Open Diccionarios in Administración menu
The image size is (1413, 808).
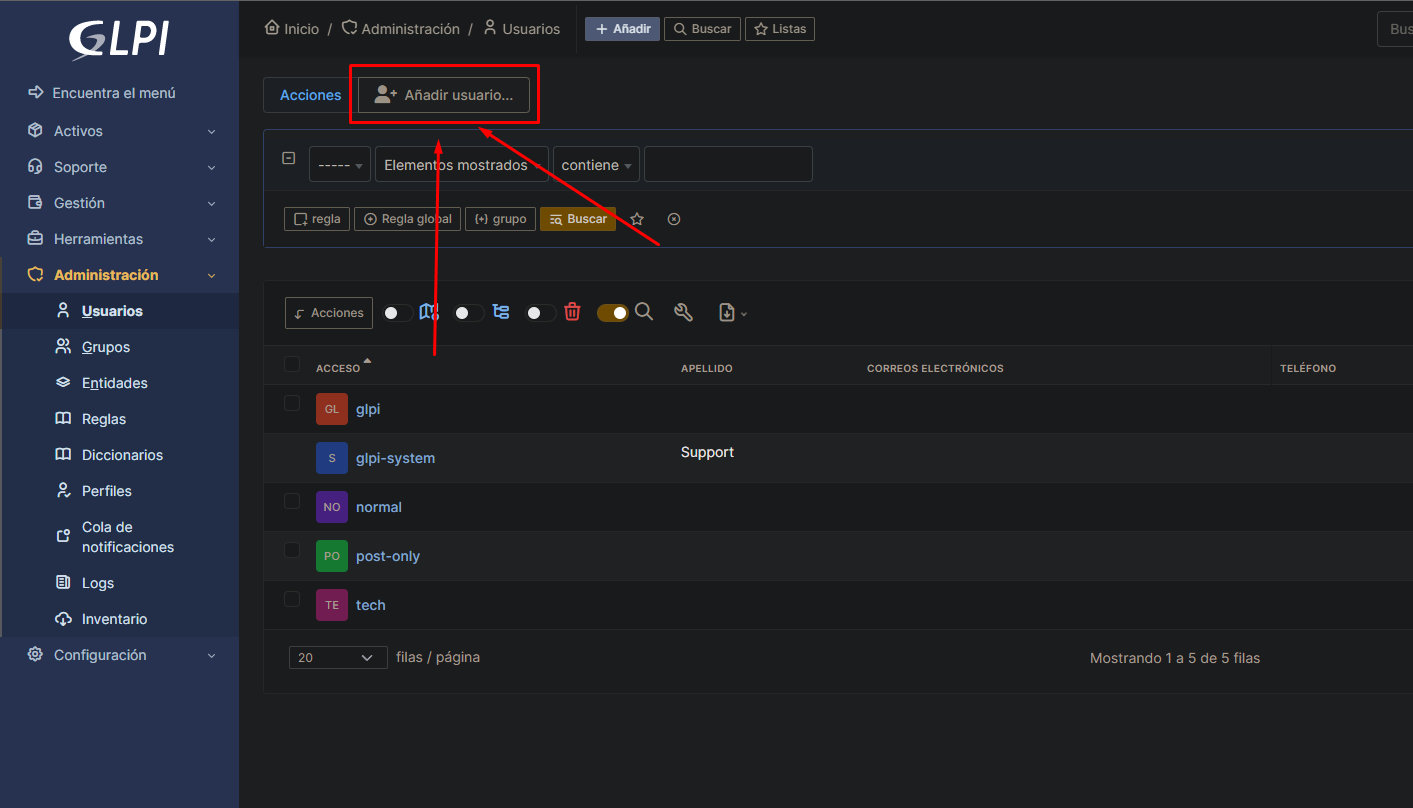click(122, 455)
